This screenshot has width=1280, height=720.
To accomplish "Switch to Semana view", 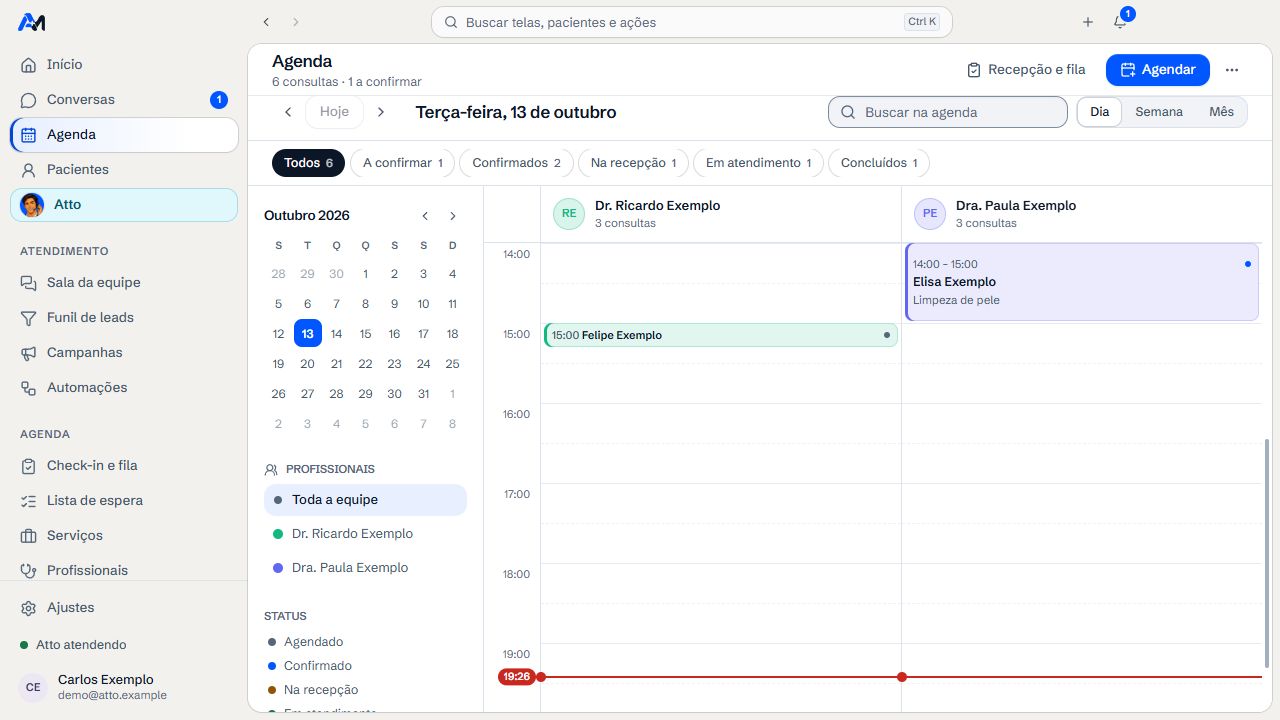I will pyautogui.click(x=1159, y=112).
